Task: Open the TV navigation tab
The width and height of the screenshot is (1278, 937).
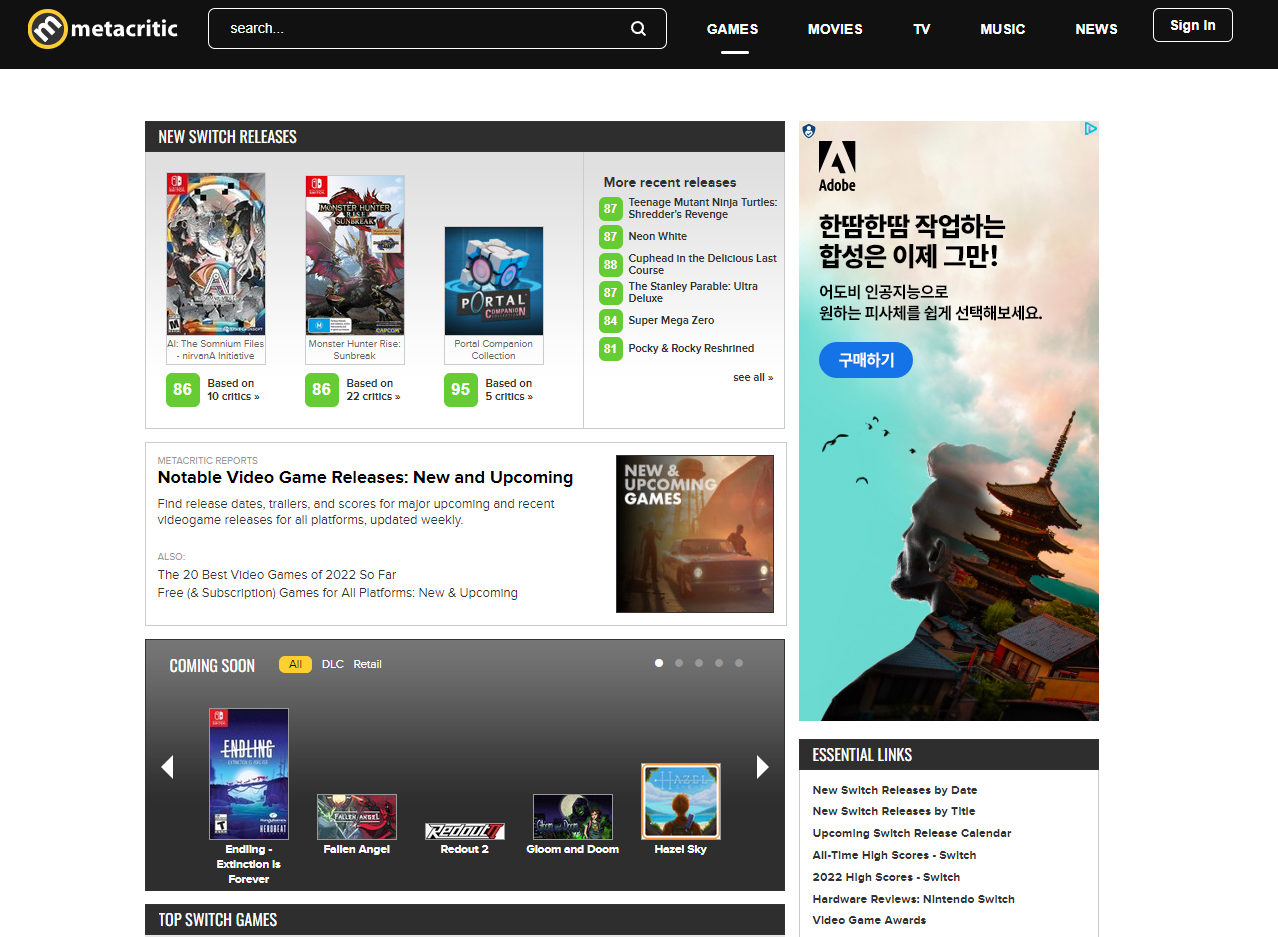Action: click(x=922, y=29)
